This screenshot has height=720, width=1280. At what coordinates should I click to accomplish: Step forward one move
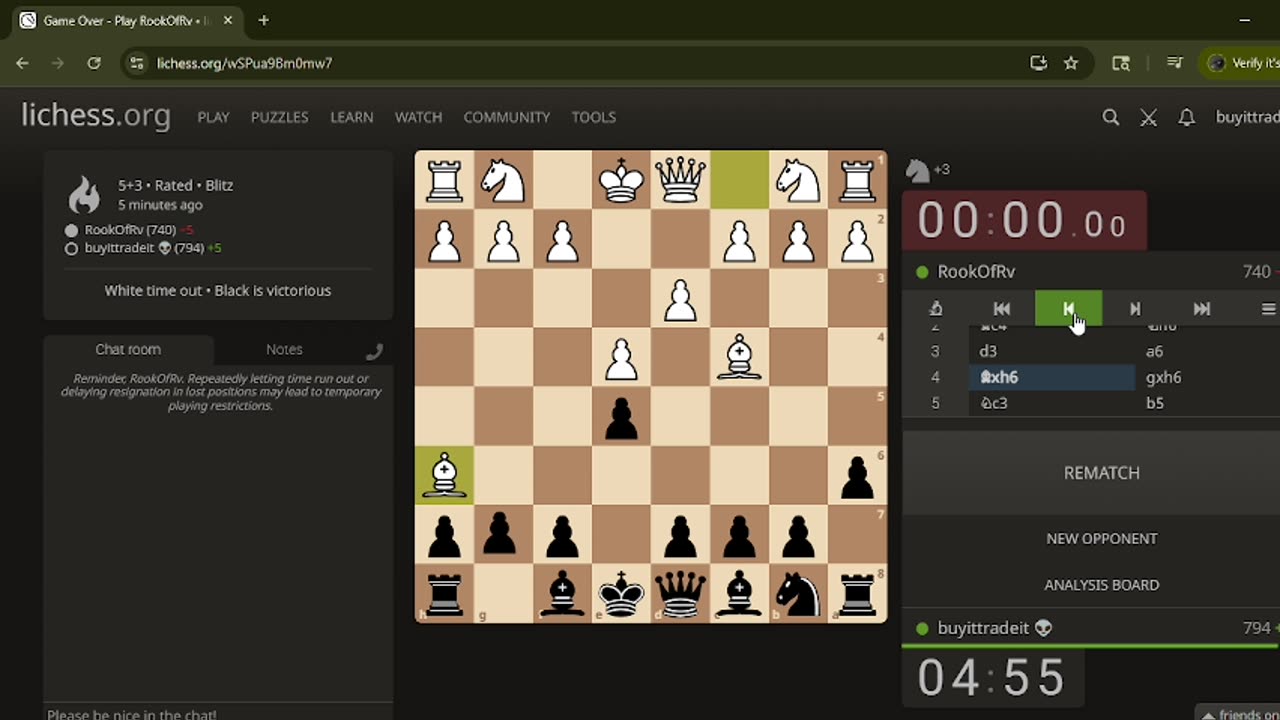[1135, 309]
